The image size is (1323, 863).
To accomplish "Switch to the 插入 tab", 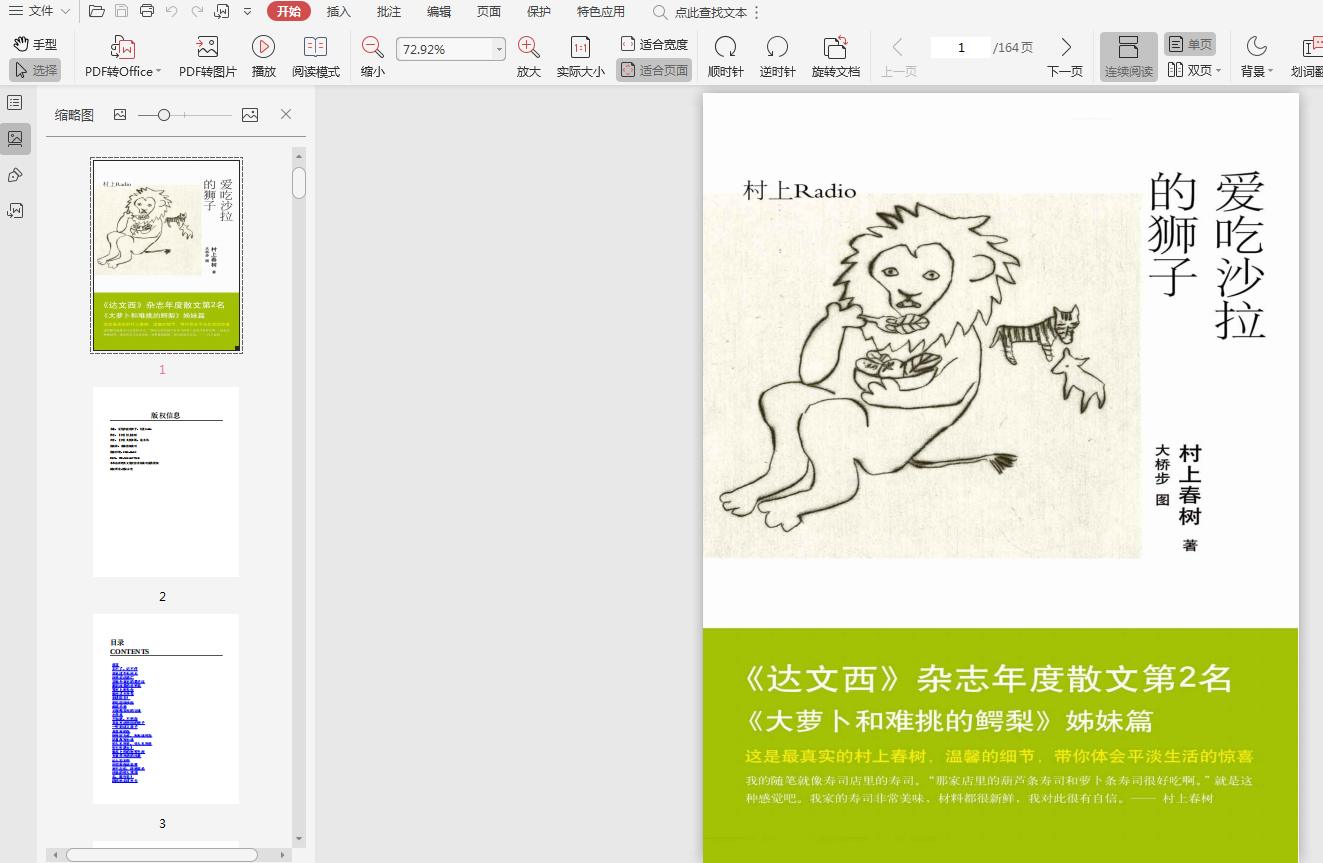I will point(339,12).
